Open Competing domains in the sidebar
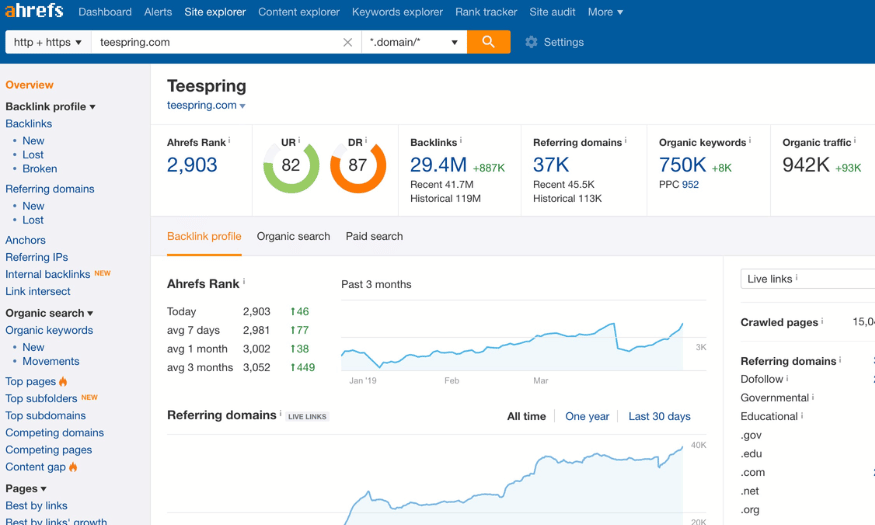875x525 pixels. point(55,433)
